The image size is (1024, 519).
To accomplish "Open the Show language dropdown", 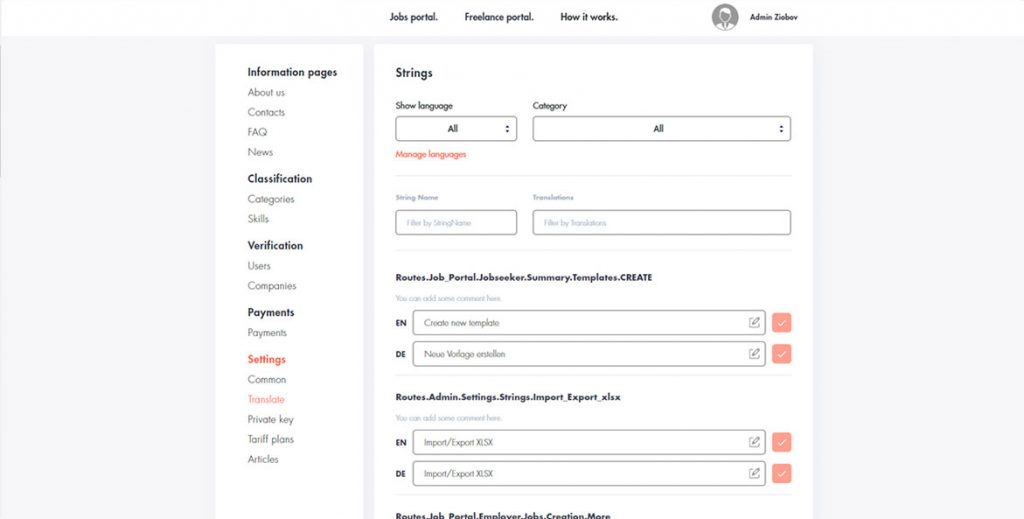I will tap(456, 129).
